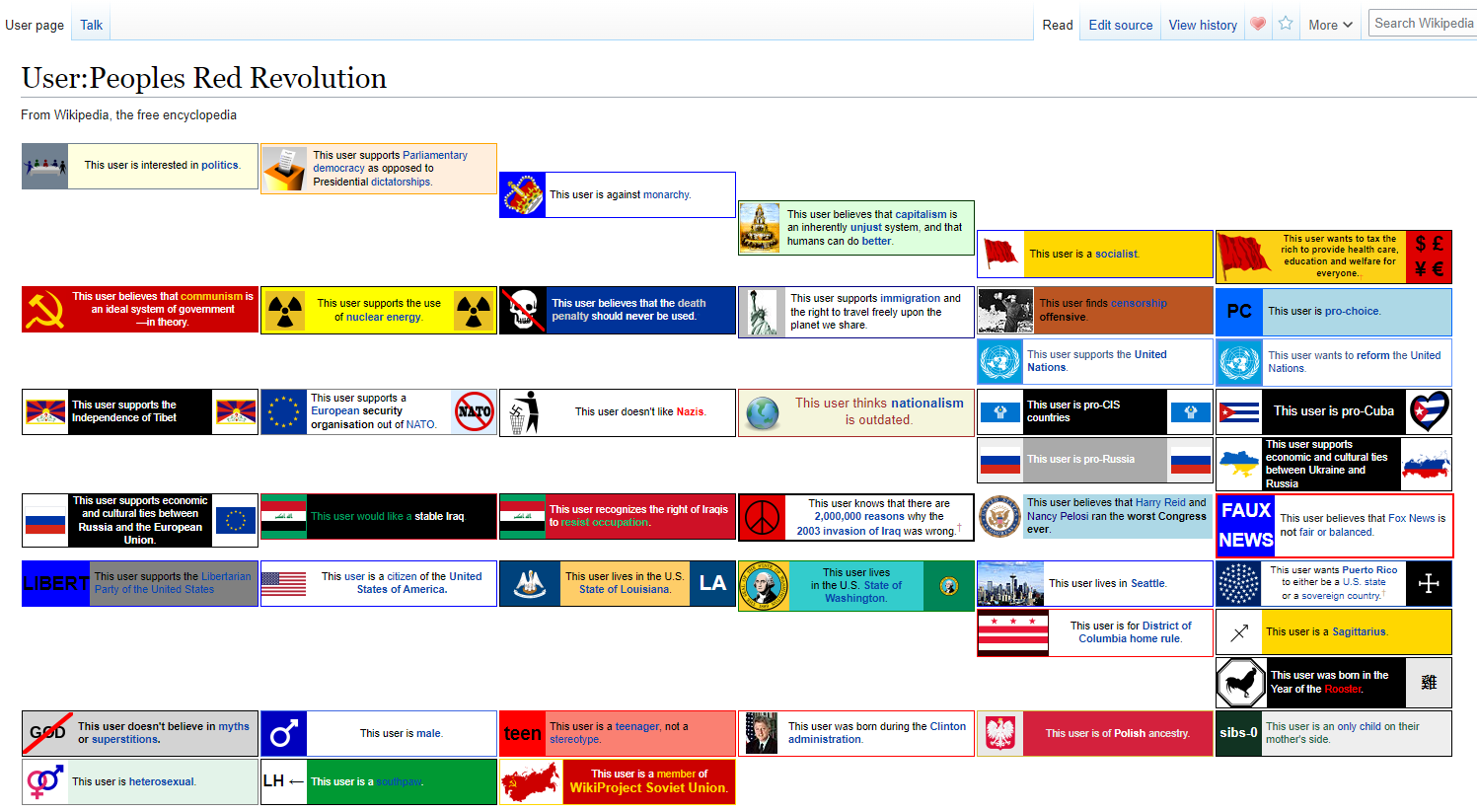Image resolution: width=1477 pixels, height=812 pixels.
Task: Open the politics link
Action: pos(220,166)
